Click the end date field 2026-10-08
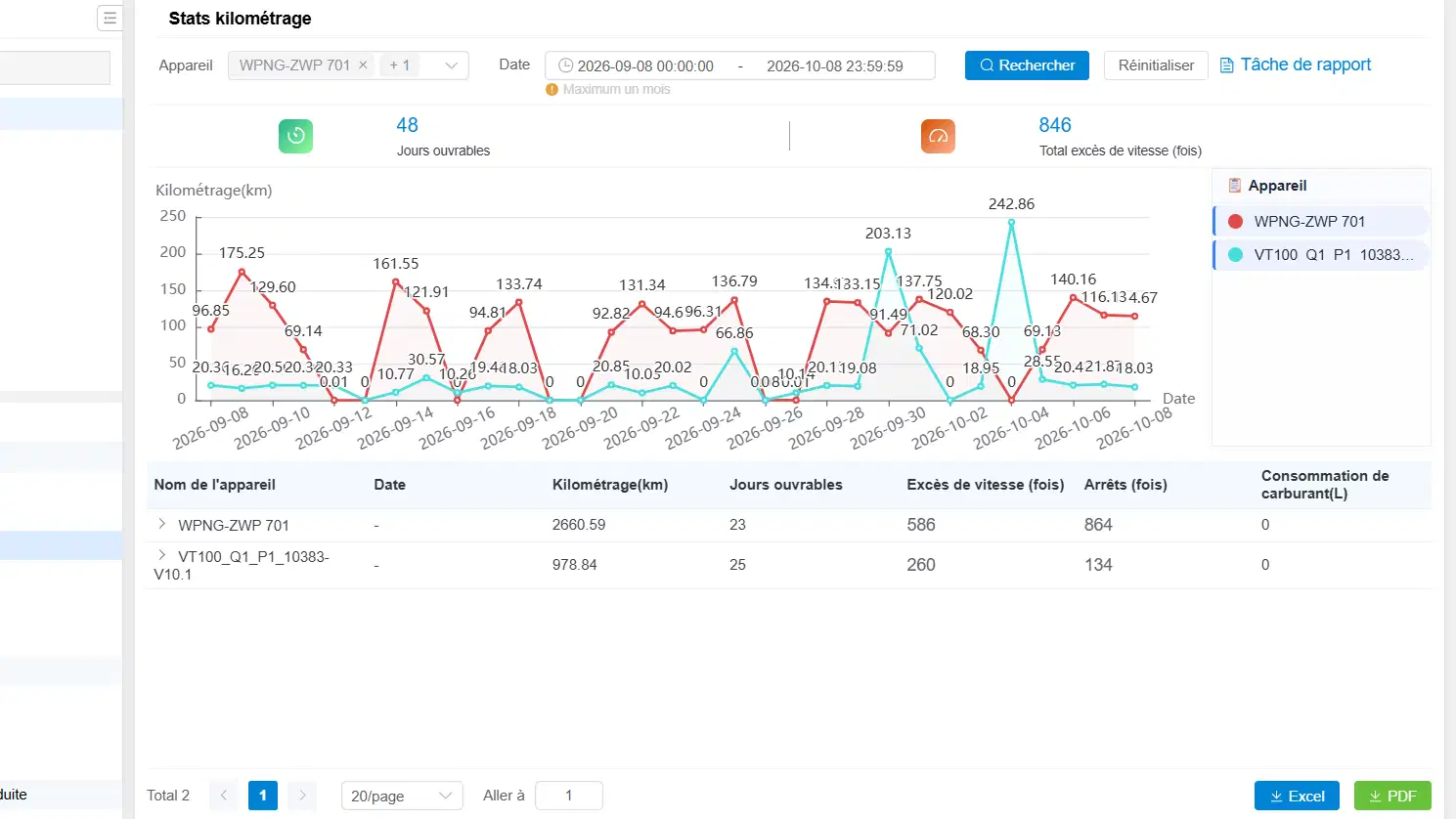The image size is (1456, 819). pyautogui.click(x=835, y=65)
